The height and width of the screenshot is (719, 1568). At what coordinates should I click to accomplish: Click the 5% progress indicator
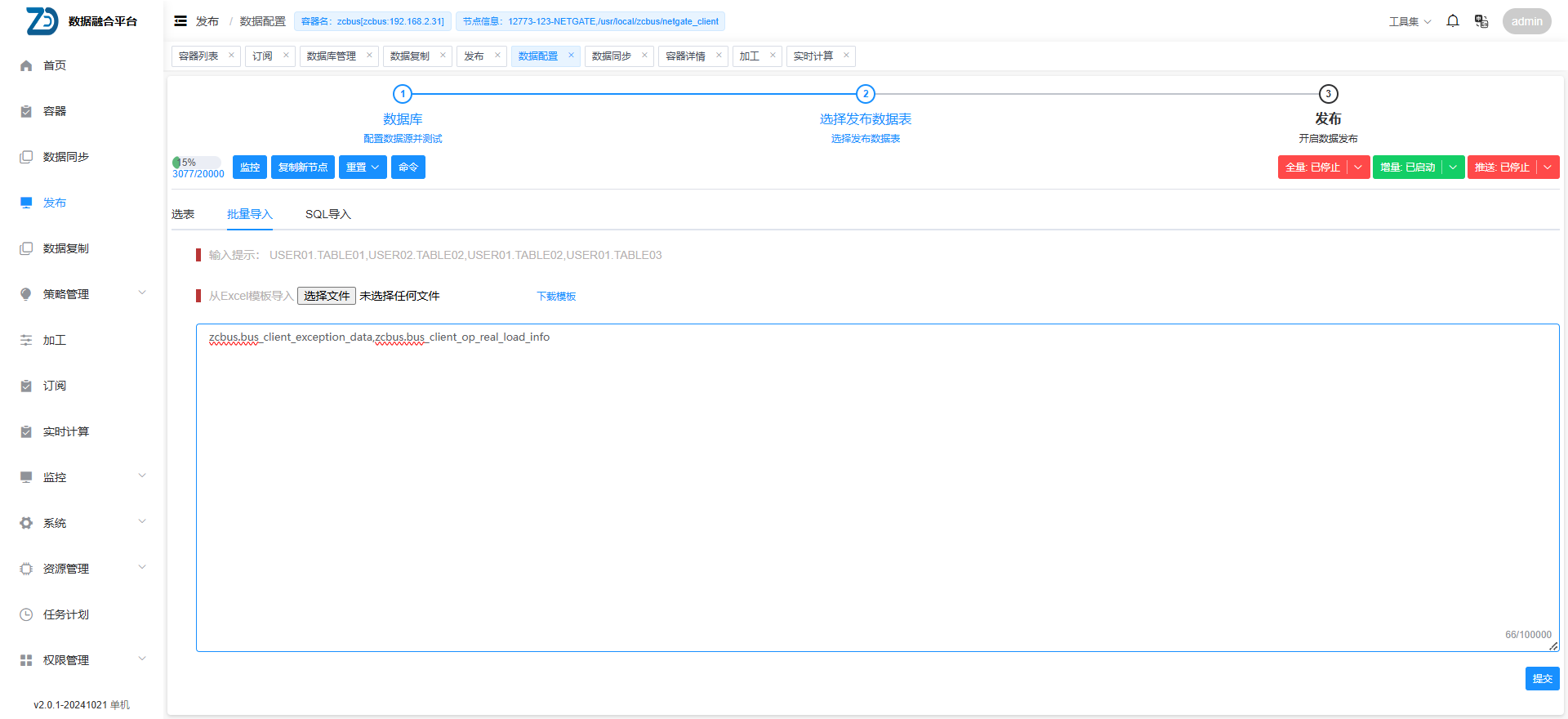coord(196,163)
